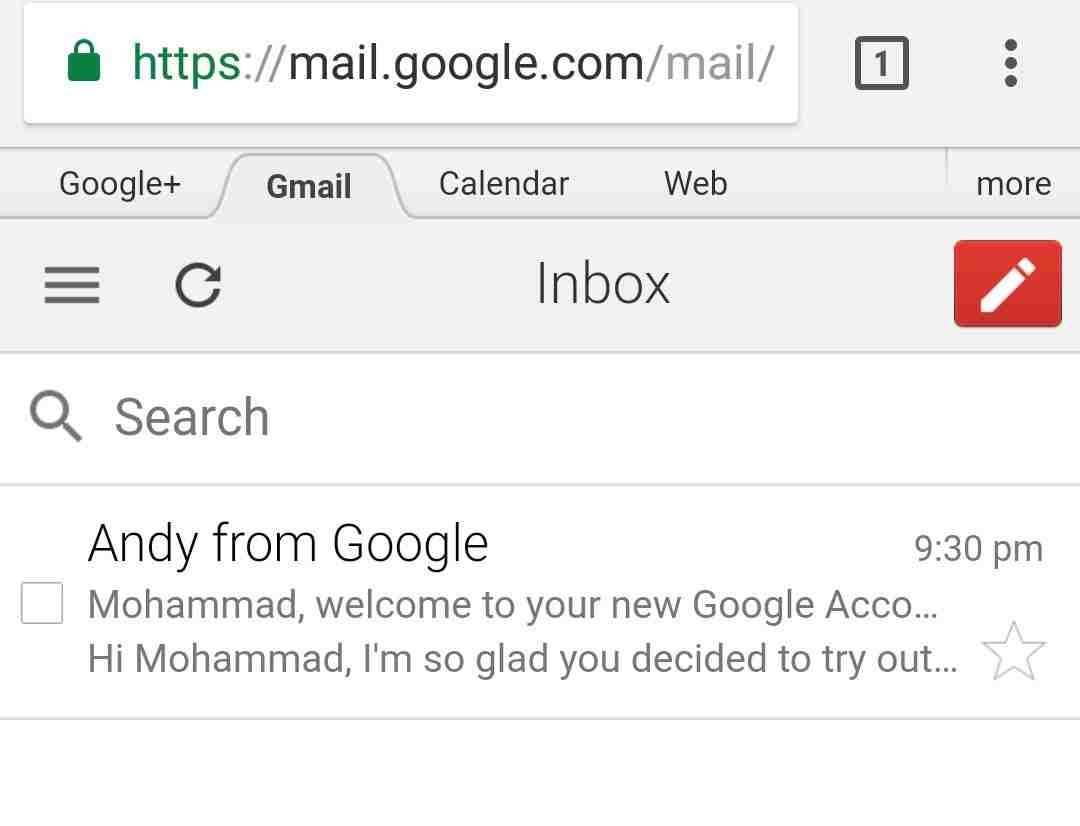Compose a new email with the red pencil button
The image size is (1080, 826).
click(1007, 284)
